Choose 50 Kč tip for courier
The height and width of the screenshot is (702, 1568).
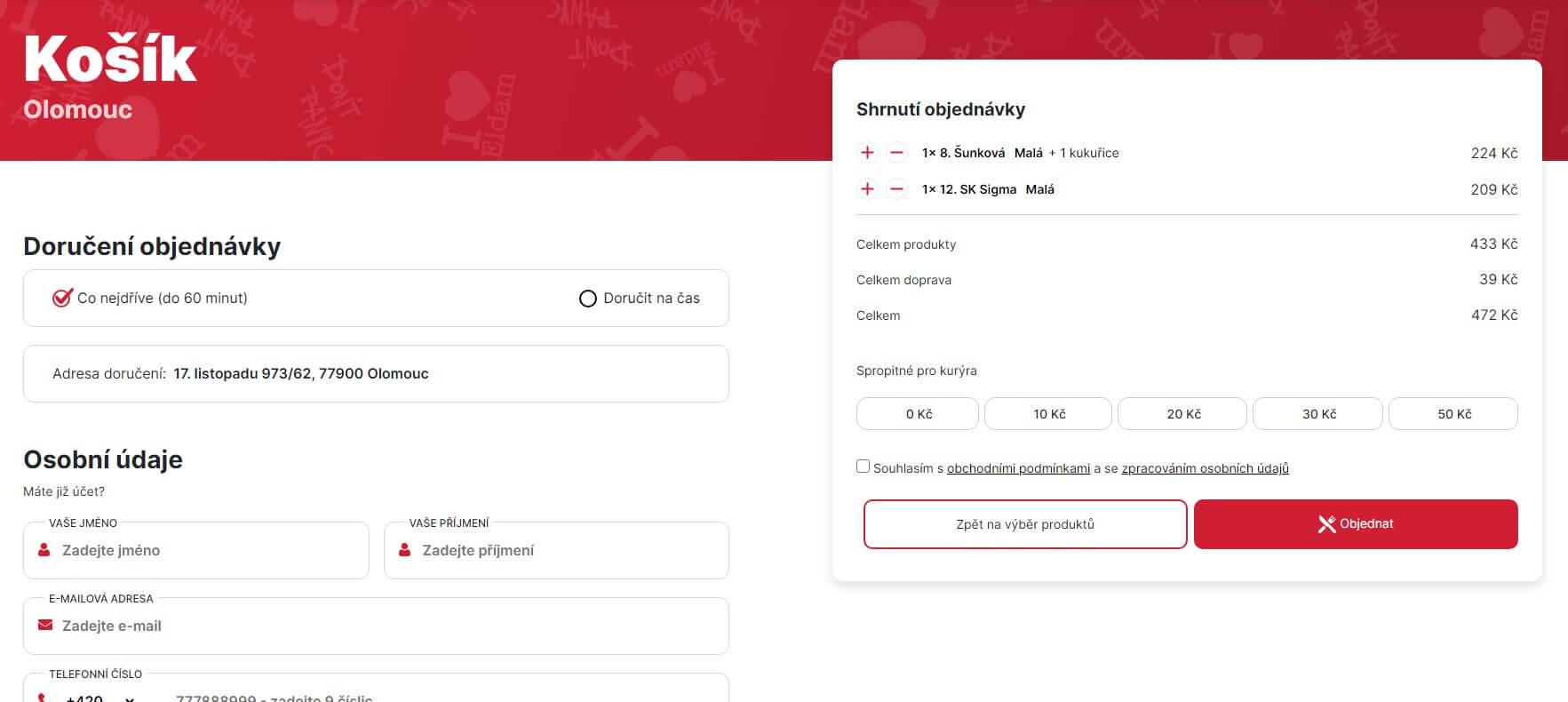pyautogui.click(x=1453, y=414)
